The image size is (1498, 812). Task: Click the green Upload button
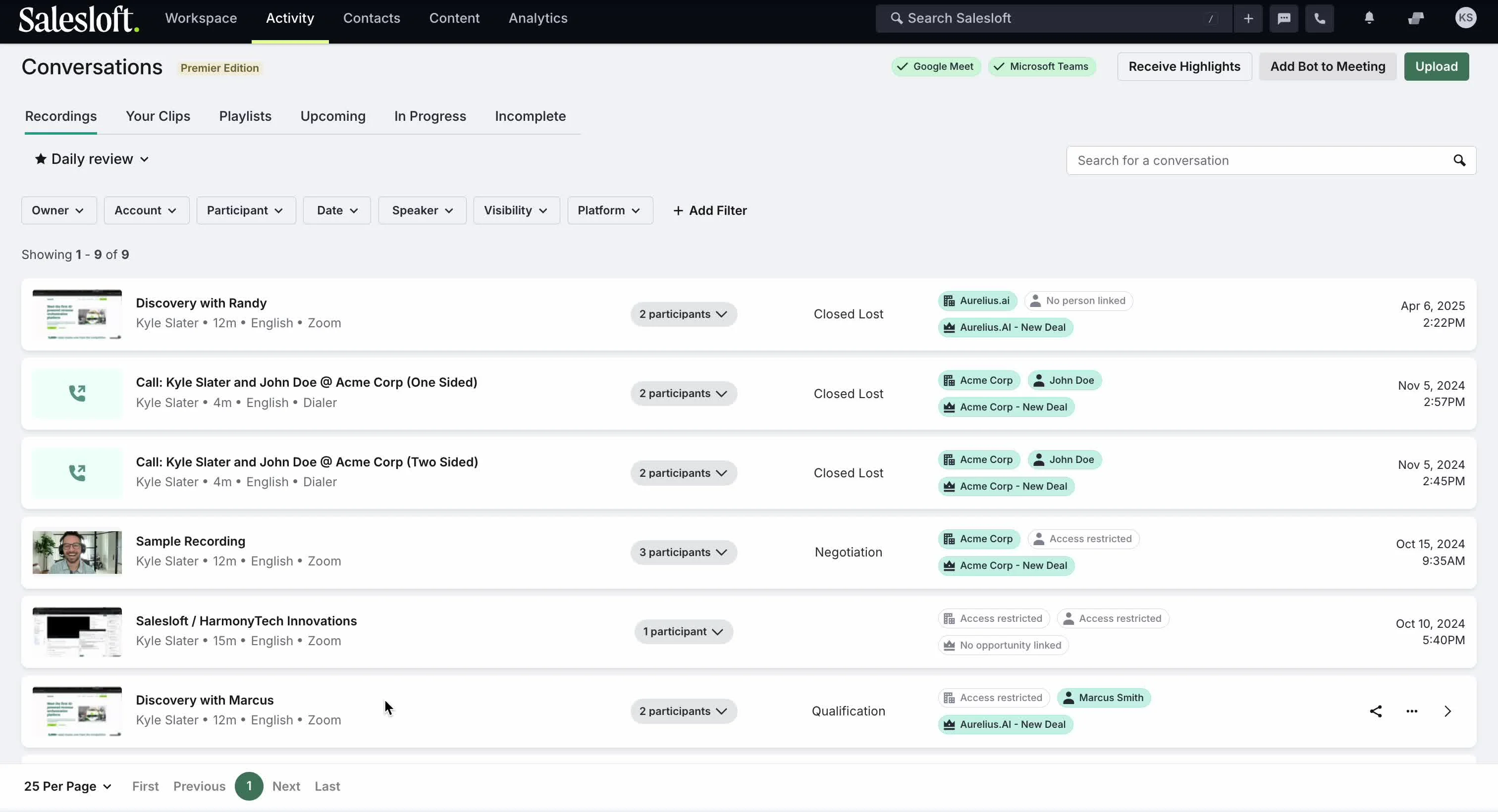pos(1436,66)
